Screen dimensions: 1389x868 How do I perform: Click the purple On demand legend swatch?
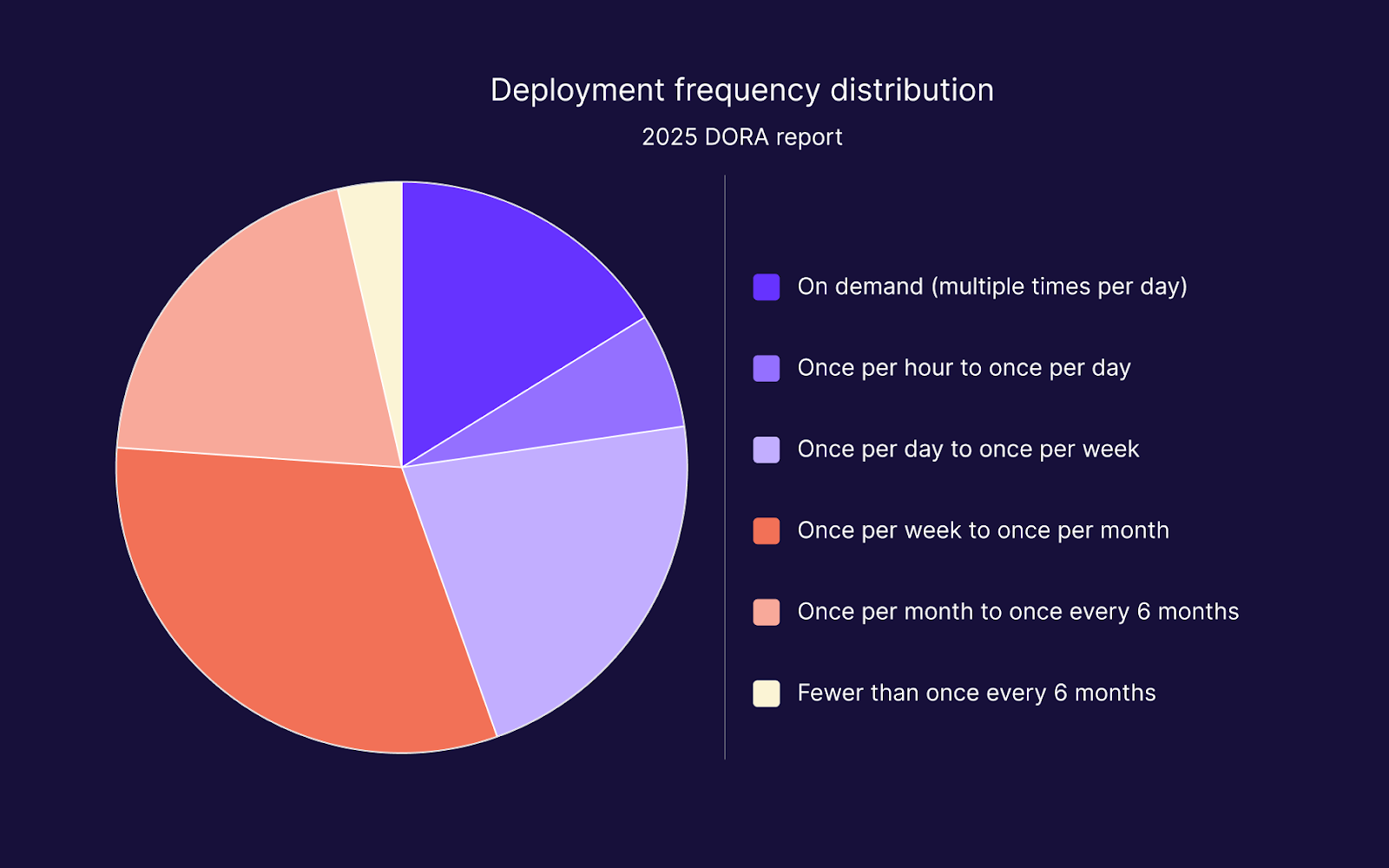pos(765,286)
